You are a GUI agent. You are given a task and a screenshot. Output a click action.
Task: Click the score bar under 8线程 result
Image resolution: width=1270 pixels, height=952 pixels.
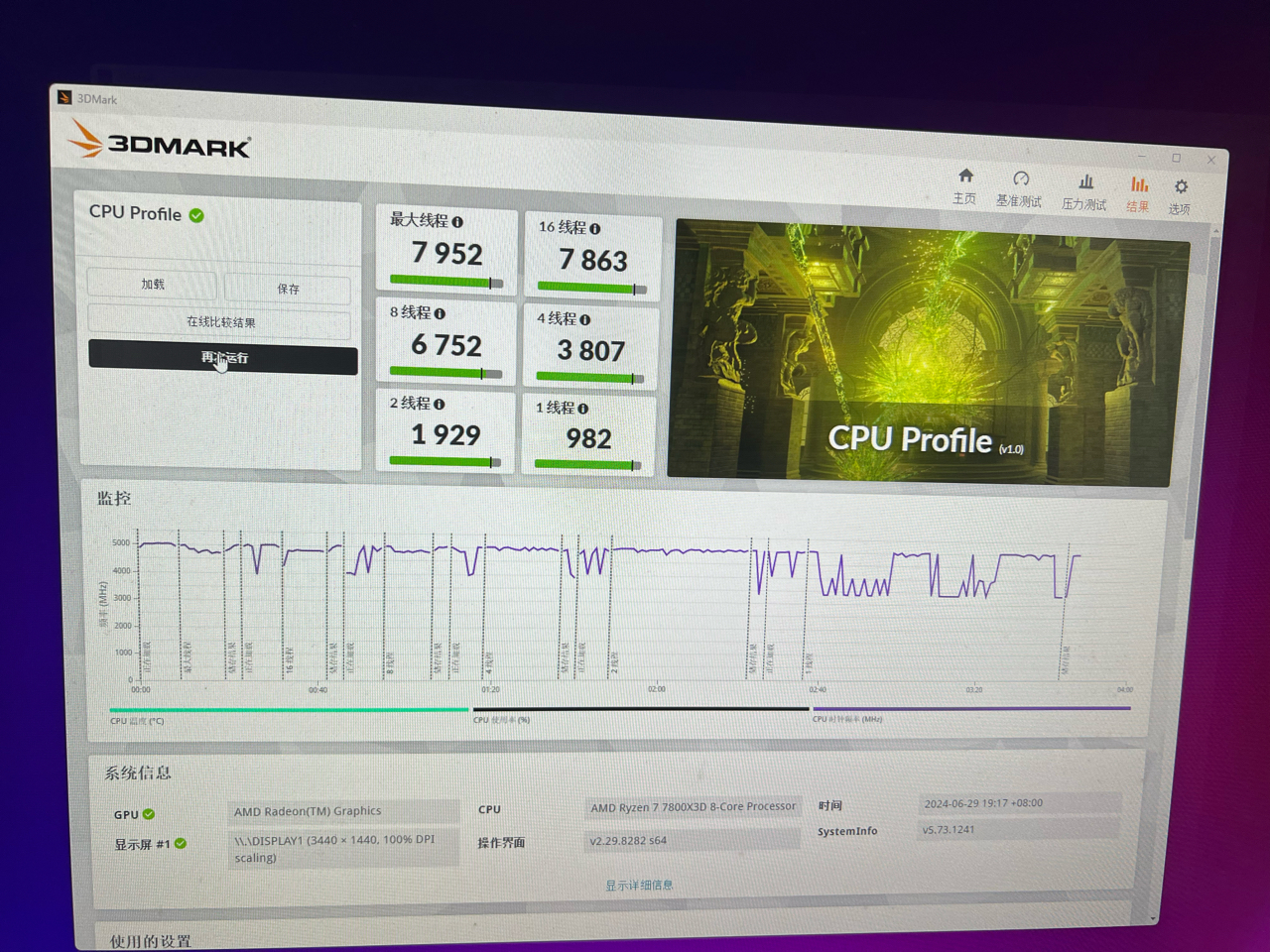(445, 373)
